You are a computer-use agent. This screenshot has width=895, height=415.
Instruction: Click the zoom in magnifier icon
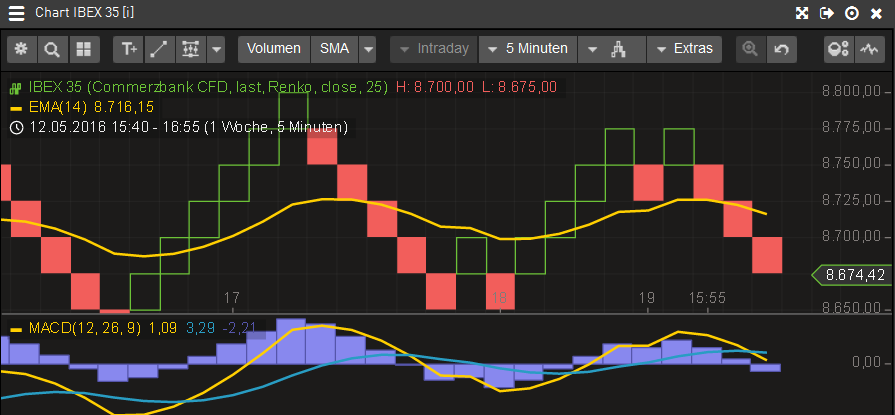(x=750, y=48)
